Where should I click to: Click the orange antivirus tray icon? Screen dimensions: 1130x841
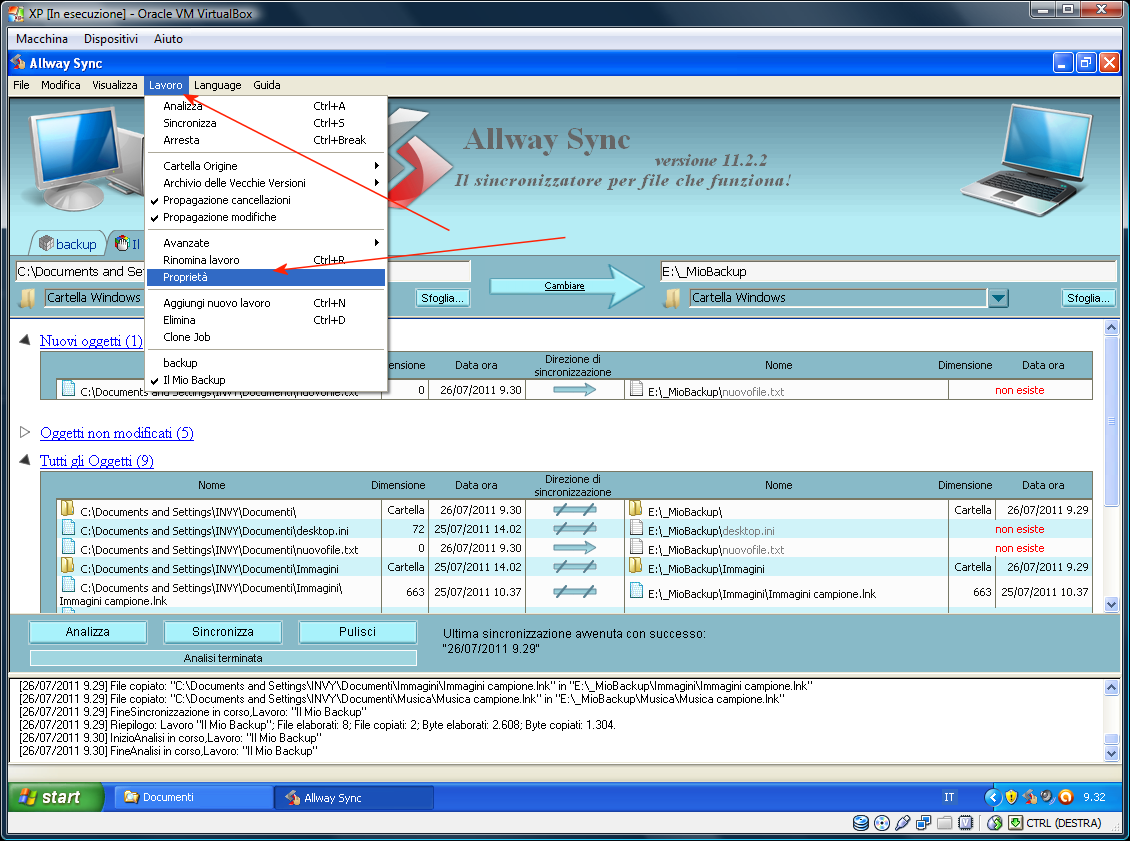click(x=1066, y=797)
